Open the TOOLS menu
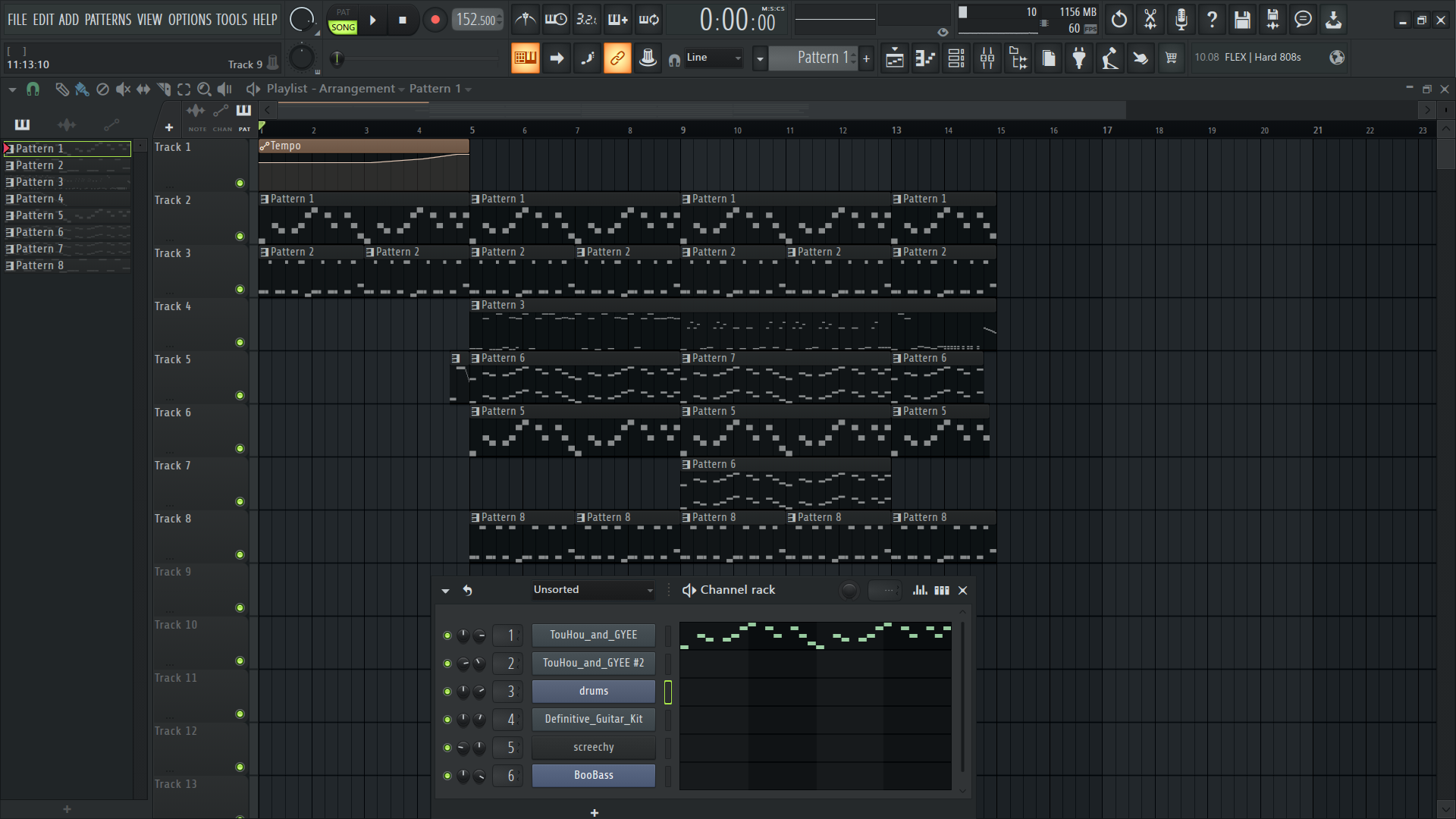 click(231, 20)
